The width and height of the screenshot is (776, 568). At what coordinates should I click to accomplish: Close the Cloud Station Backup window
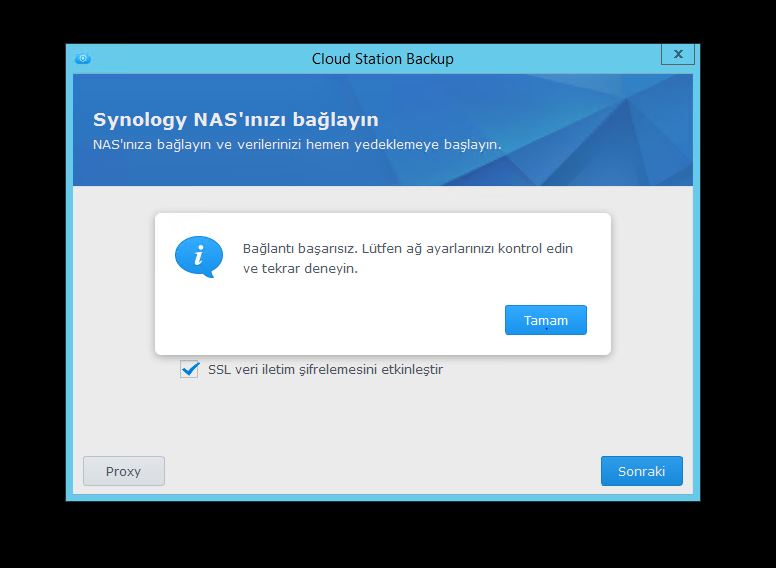click(x=678, y=55)
